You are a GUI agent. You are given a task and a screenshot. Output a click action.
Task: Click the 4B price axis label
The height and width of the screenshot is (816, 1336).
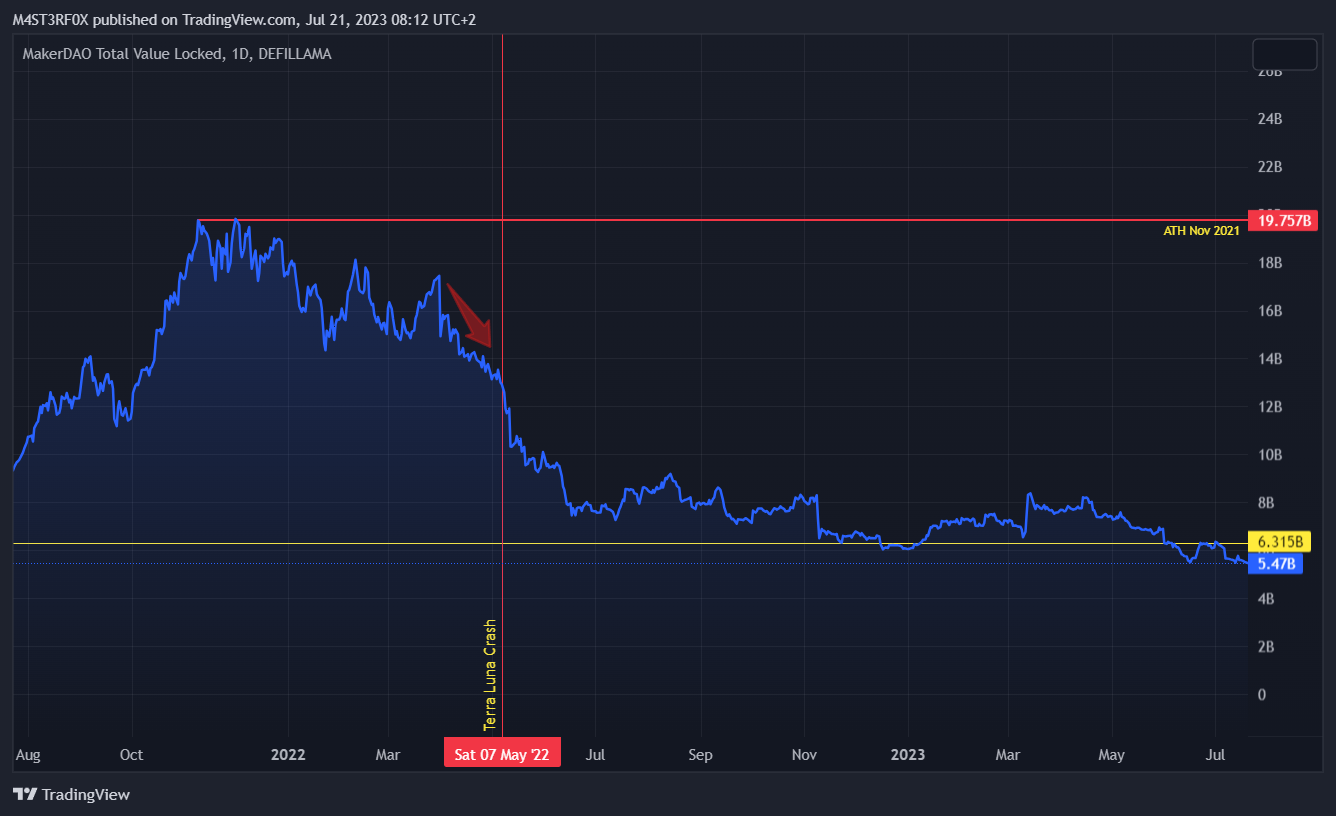pyautogui.click(x=1266, y=599)
